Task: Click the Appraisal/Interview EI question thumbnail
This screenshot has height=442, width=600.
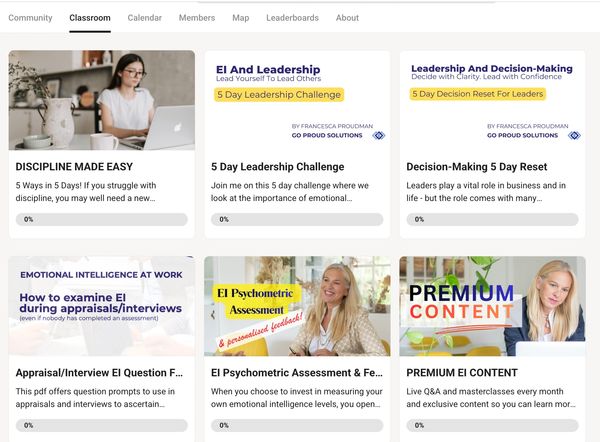Action: pyautogui.click(x=101, y=306)
